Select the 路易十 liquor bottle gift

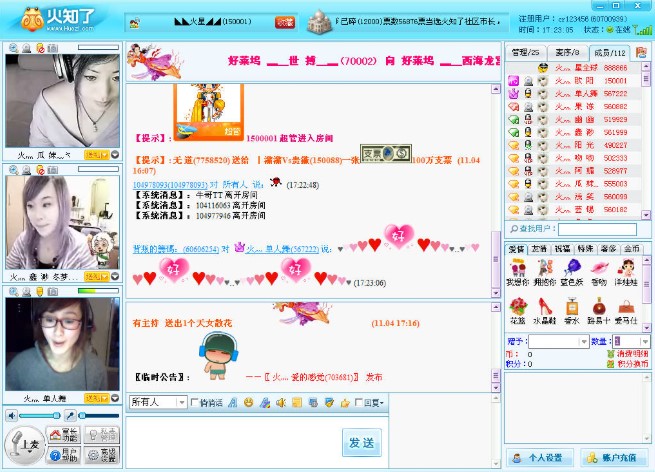[599, 311]
